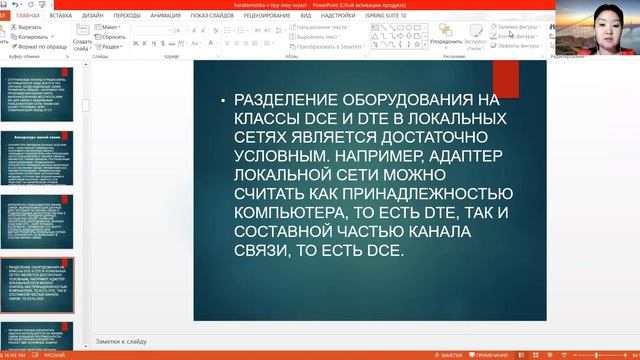
Task: Expand the shapes gallery more arrow
Action: (x=425, y=44)
